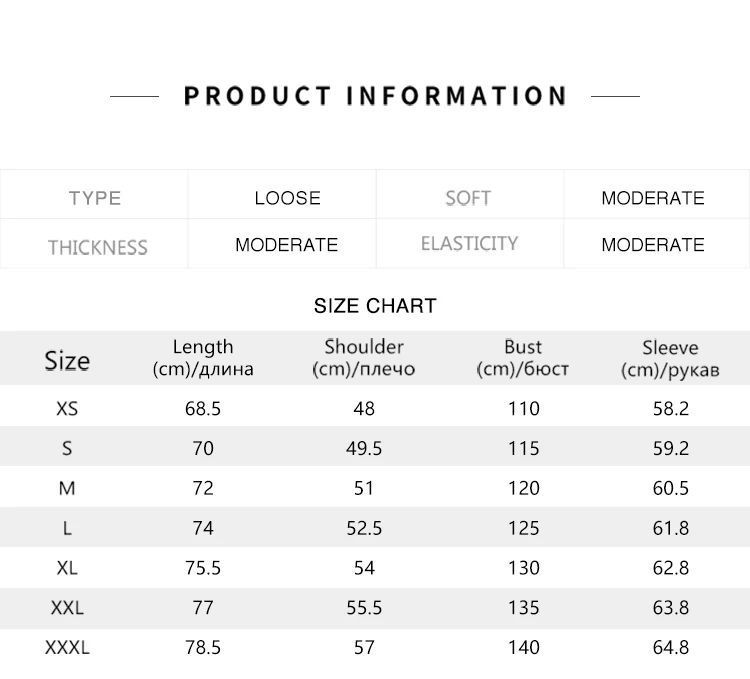
Task: Click the XL length value 75.5
Action: [x=203, y=568]
